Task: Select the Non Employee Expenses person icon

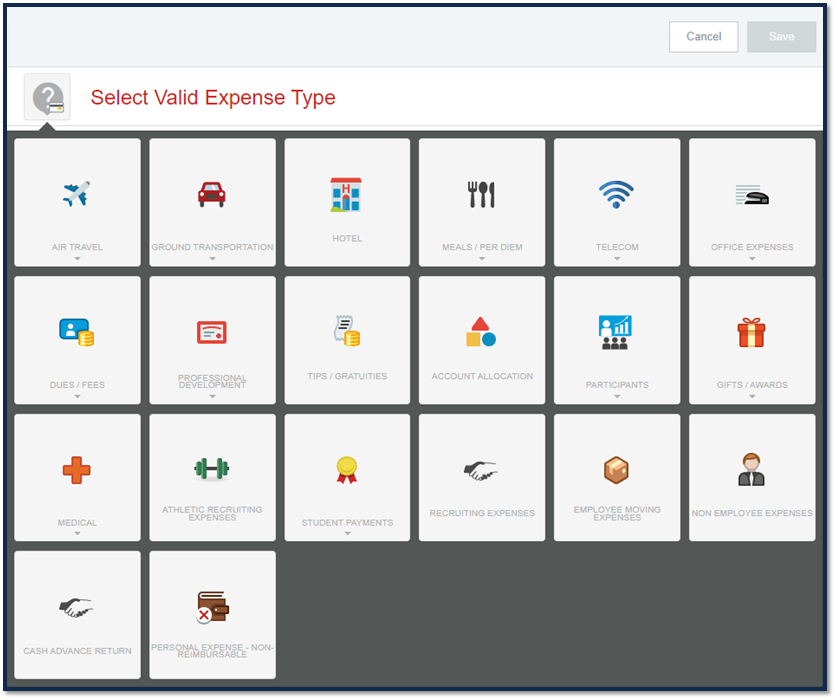Action: point(751,469)
